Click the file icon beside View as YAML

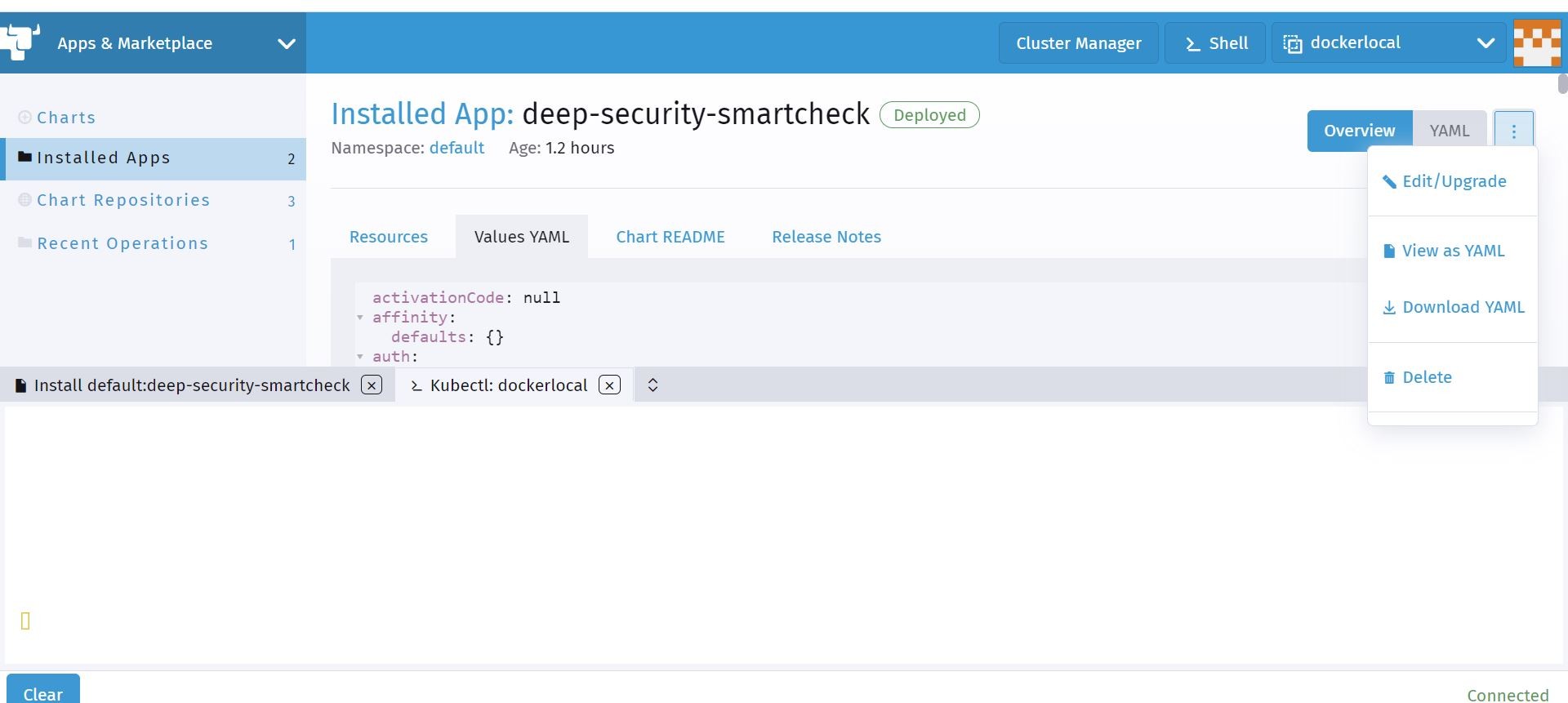pyautogui.click(x=1389, y=251)
